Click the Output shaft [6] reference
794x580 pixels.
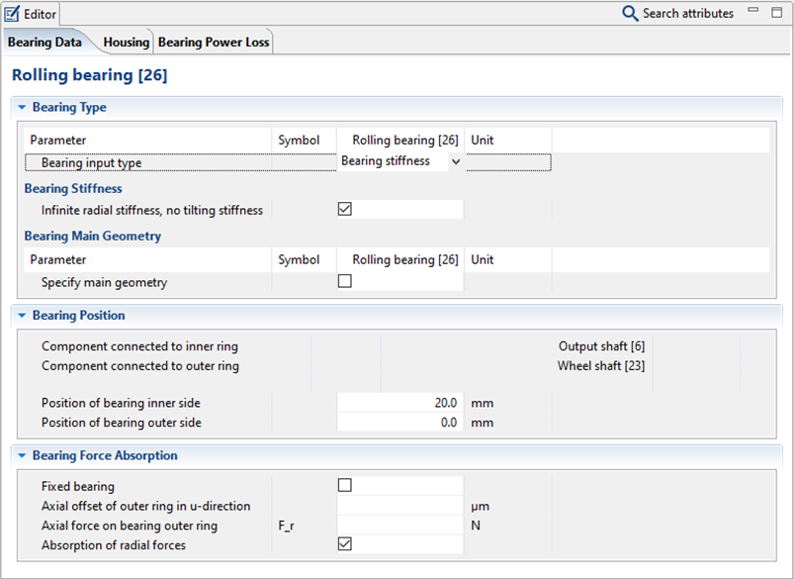601,347
